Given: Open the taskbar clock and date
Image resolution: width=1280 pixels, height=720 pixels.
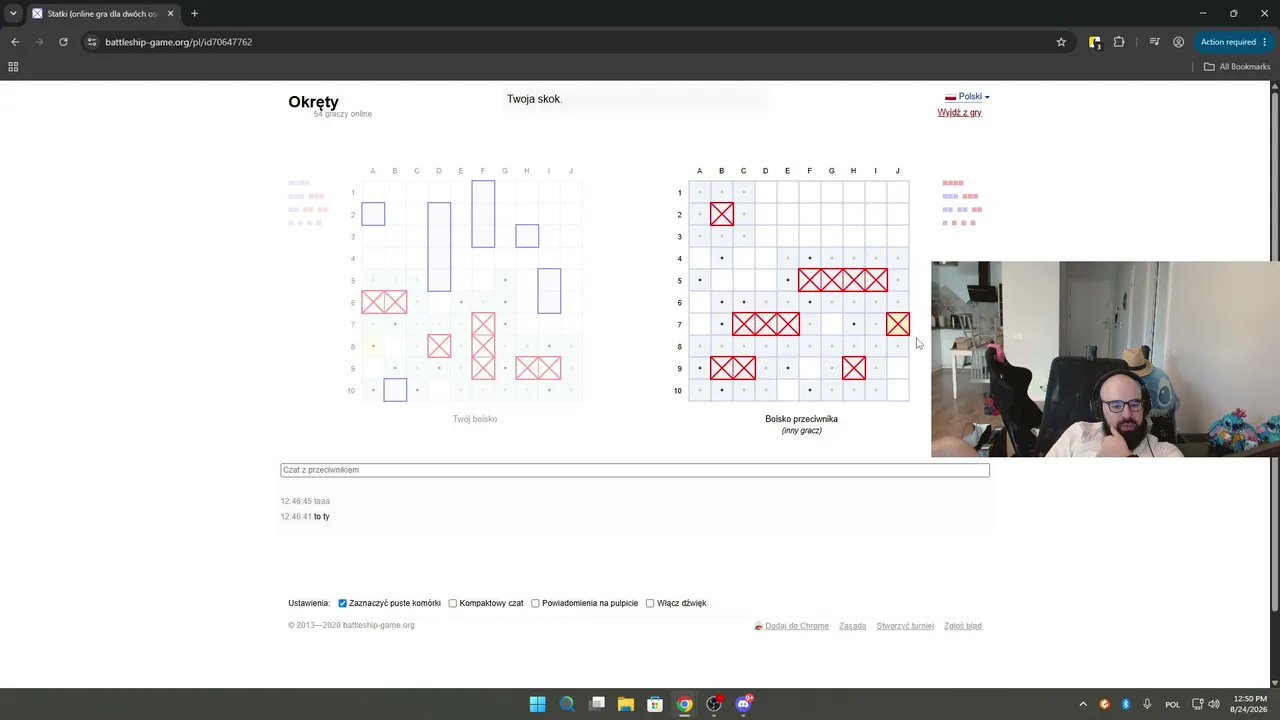Looking at the screenshot, I should tap(1249, 704).
